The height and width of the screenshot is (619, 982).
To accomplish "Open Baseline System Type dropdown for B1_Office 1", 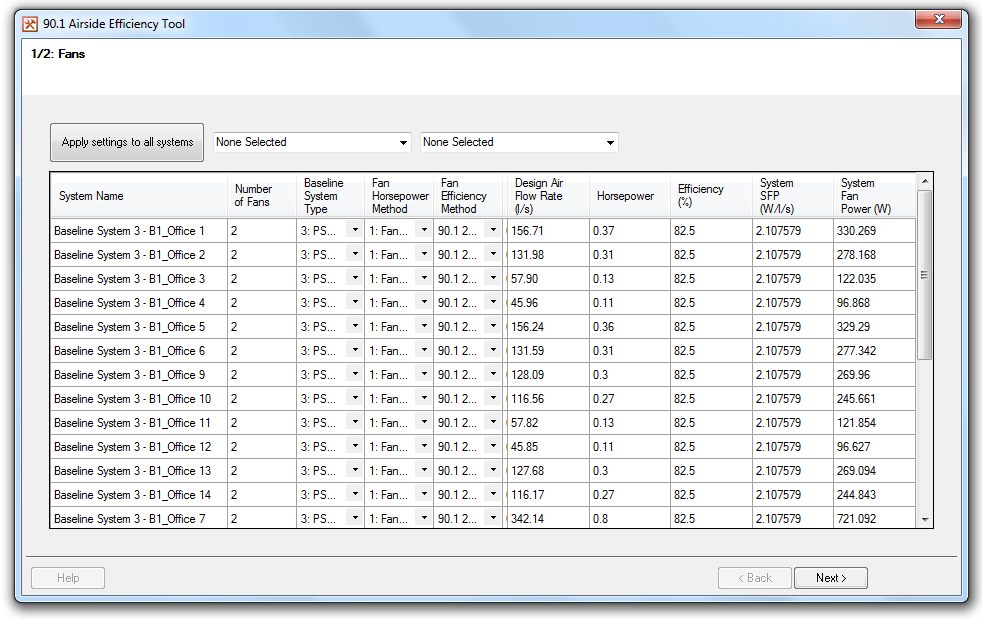I will coord(355,230).
